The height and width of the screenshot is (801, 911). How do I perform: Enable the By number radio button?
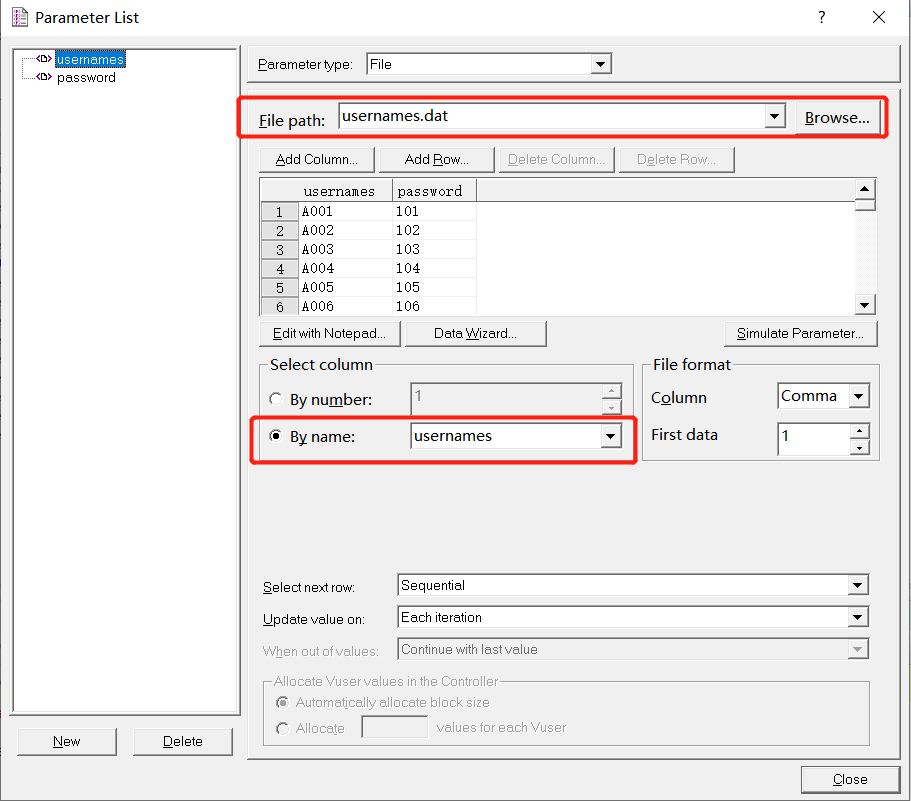pos(276,398)
